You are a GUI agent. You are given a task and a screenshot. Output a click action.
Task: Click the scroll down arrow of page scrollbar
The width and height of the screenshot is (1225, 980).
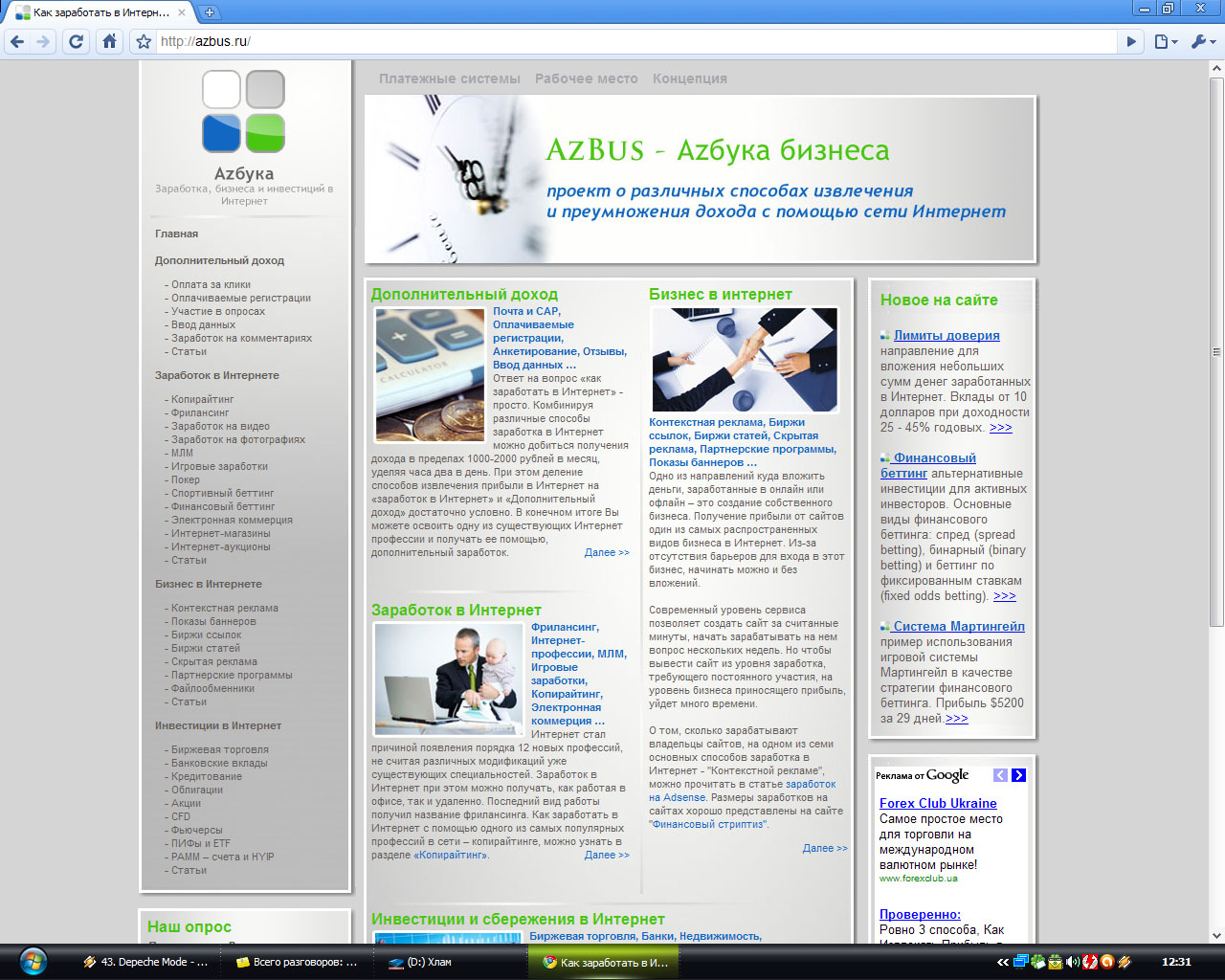[1216, 935]
